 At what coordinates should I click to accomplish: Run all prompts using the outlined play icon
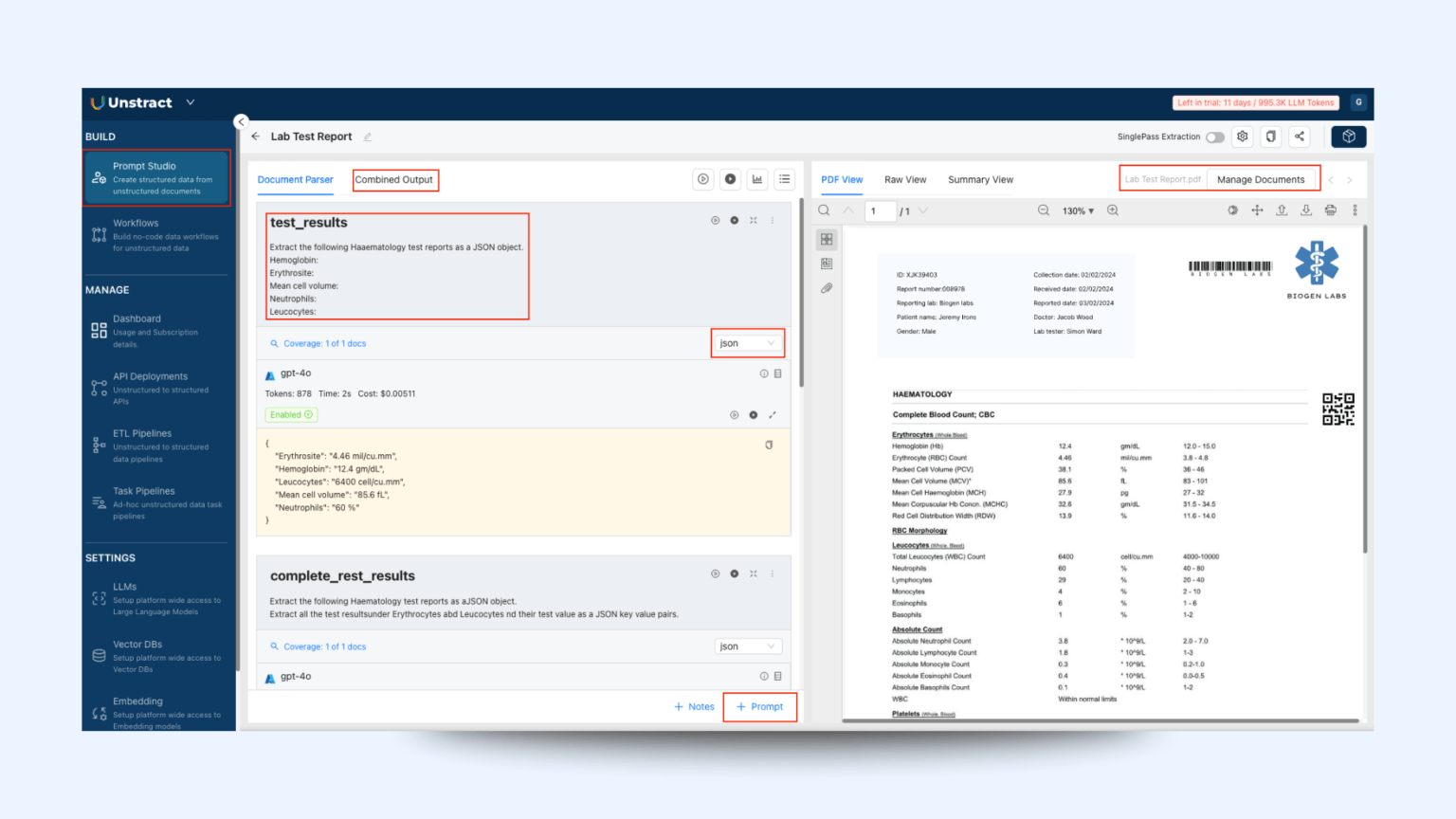tap(702, 179)
